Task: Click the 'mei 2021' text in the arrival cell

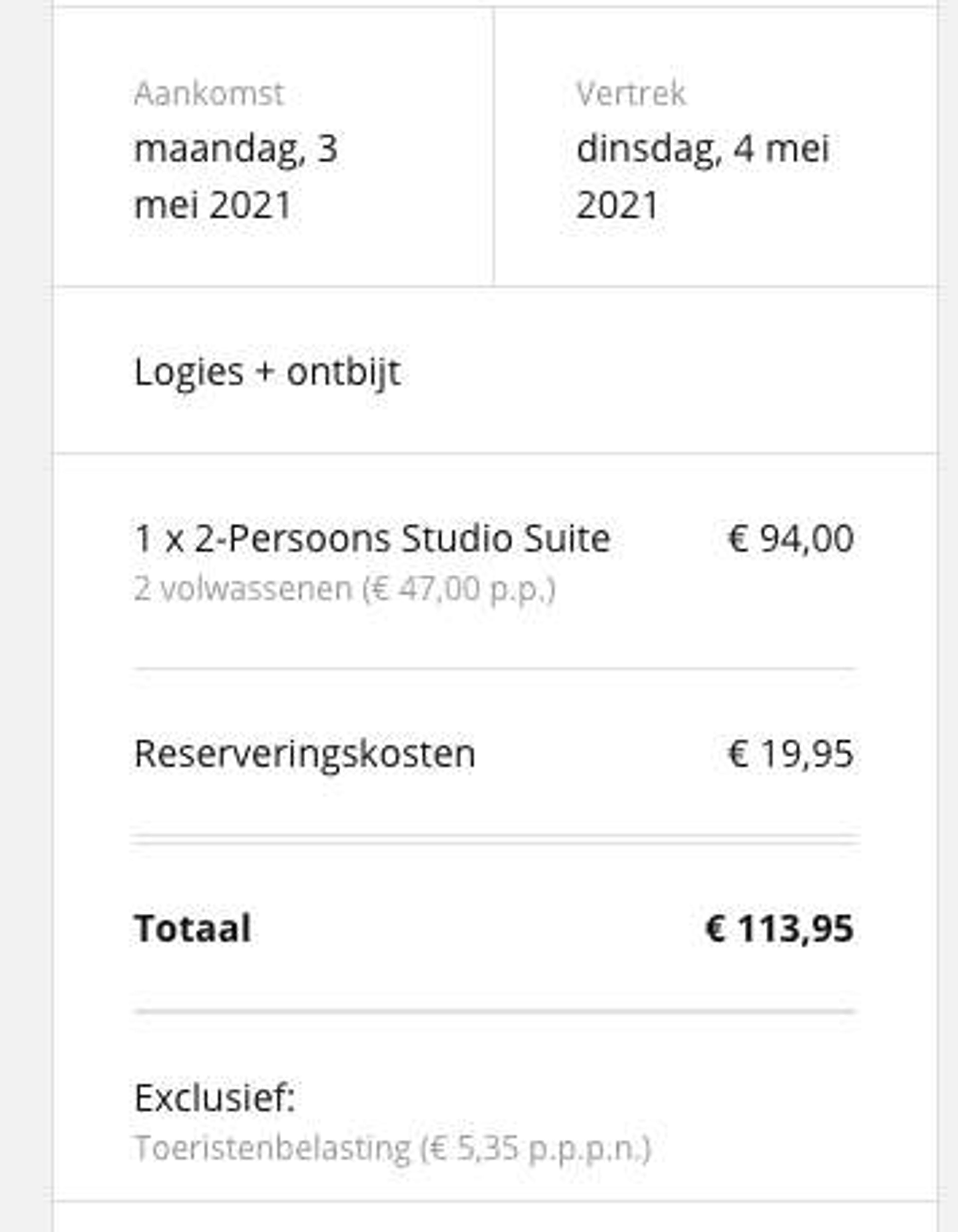Action: point(213,205)
